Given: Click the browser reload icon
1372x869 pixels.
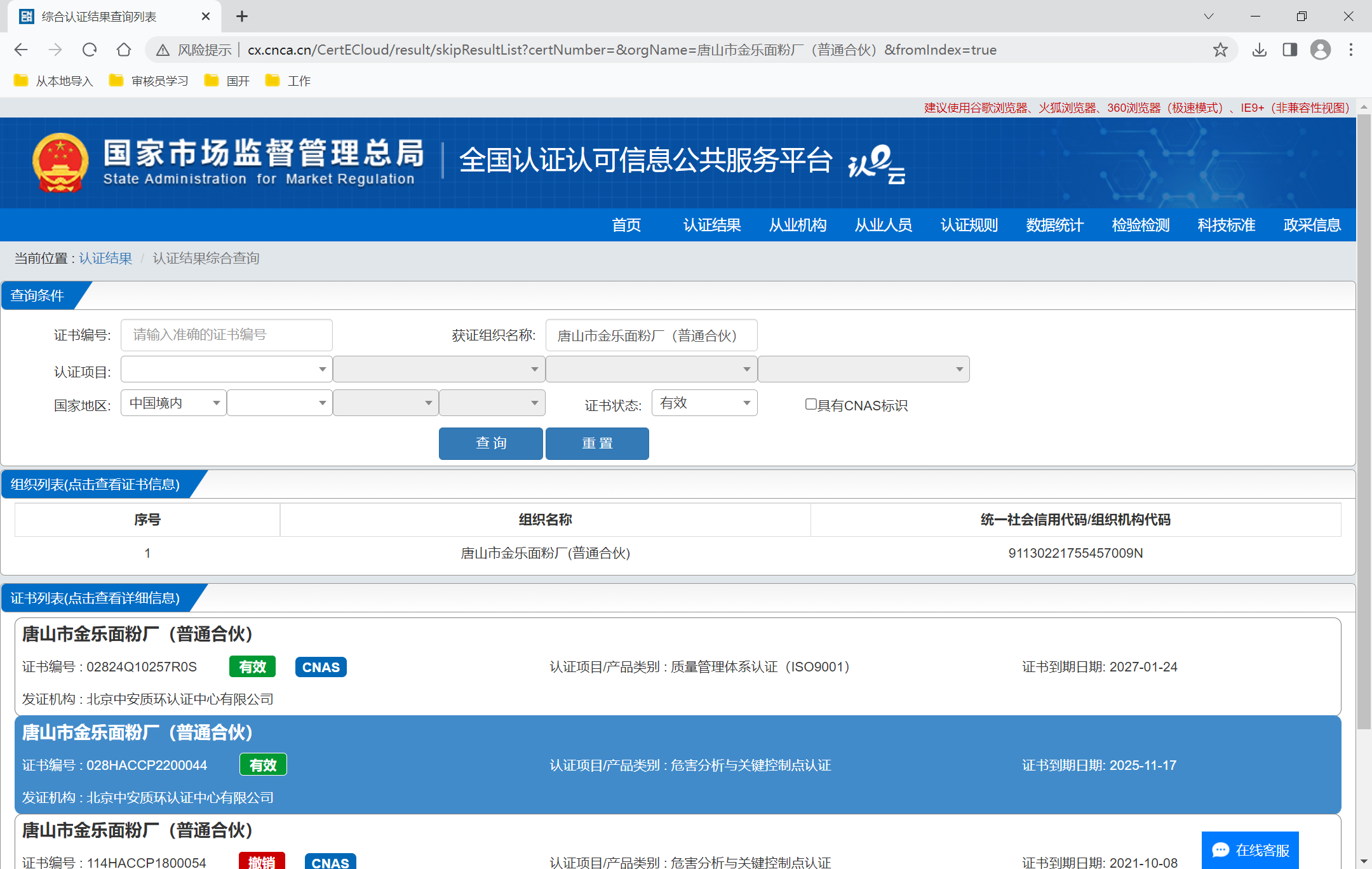Looking at the screenshot, I should (x=90, y=50).
